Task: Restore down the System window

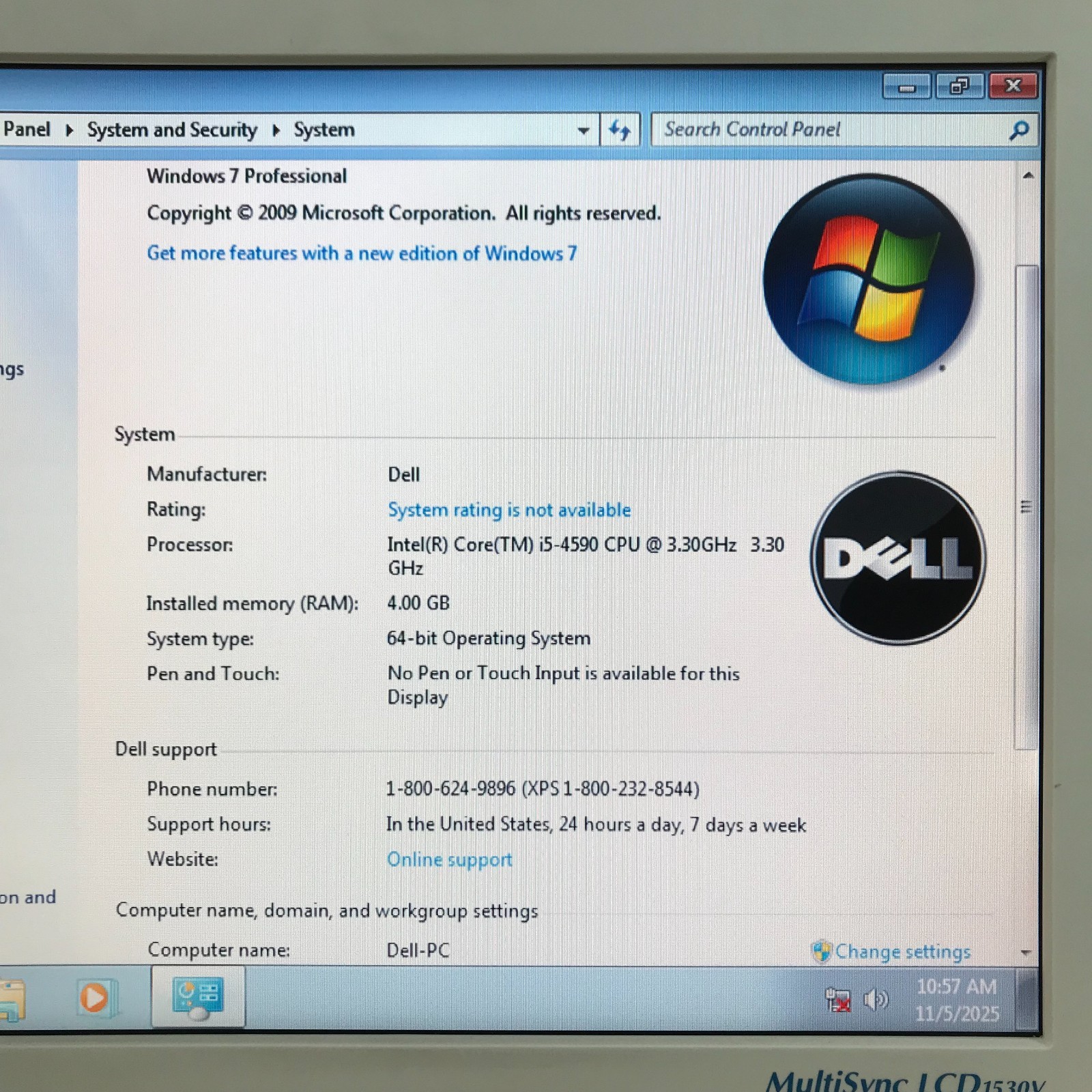Action: [x=959, y=86]
